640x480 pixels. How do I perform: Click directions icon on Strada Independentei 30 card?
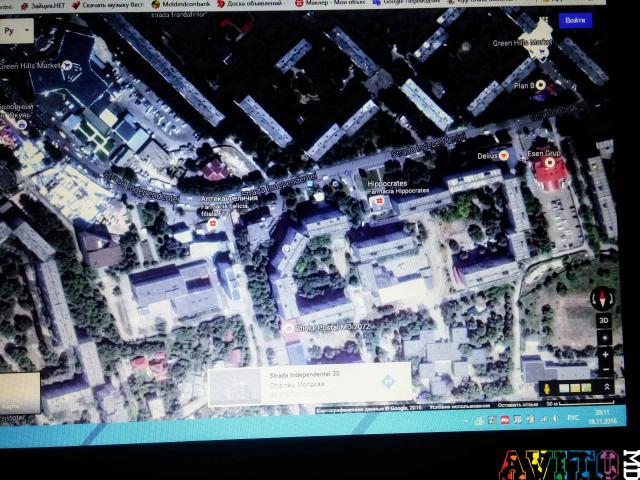[x=388, y=382]
